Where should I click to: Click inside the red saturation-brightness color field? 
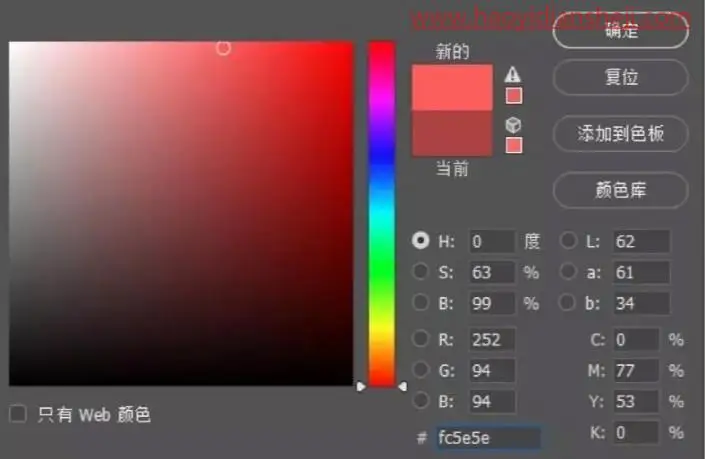[181, 214]
